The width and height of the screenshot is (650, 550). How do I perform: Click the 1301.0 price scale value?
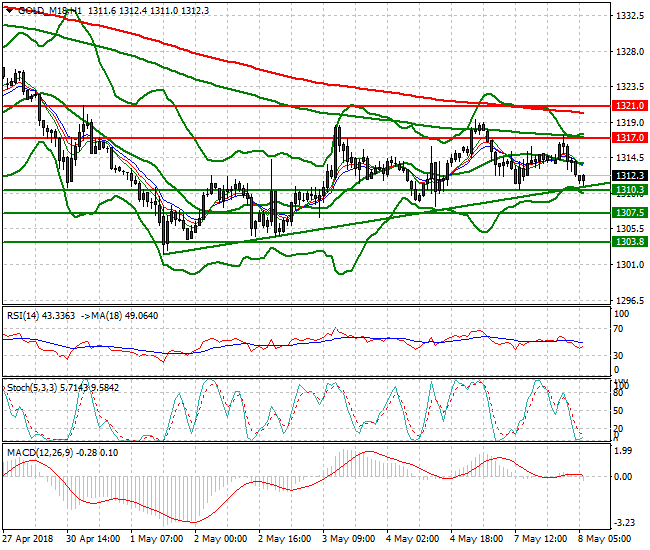[630, 264]
